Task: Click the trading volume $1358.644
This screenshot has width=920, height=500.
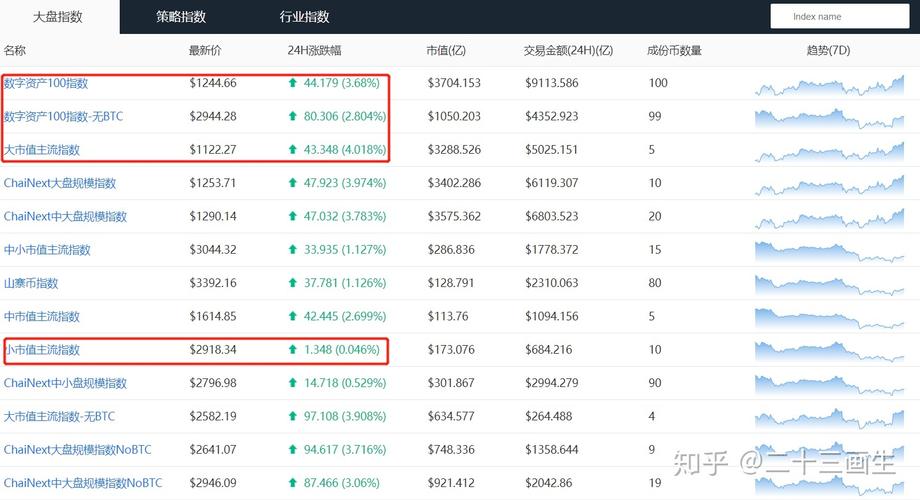Action: (552, 450)
